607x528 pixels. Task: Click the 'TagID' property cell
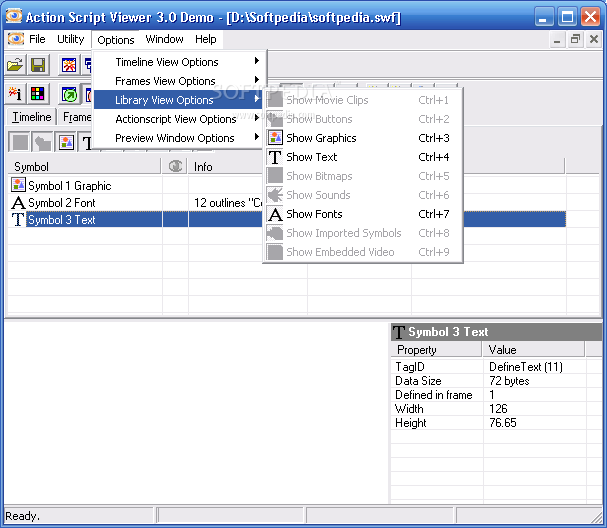tap(410, 367)
